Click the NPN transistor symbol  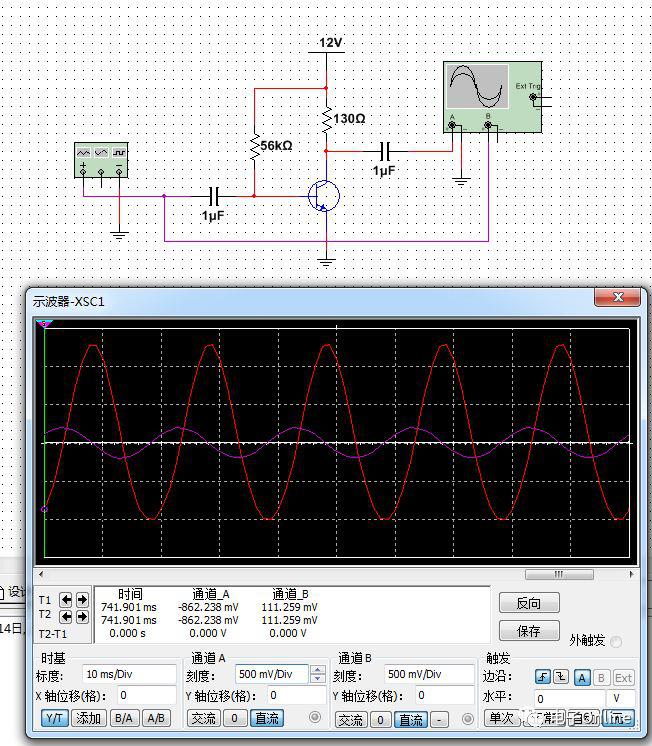click(x=324, y=196)
